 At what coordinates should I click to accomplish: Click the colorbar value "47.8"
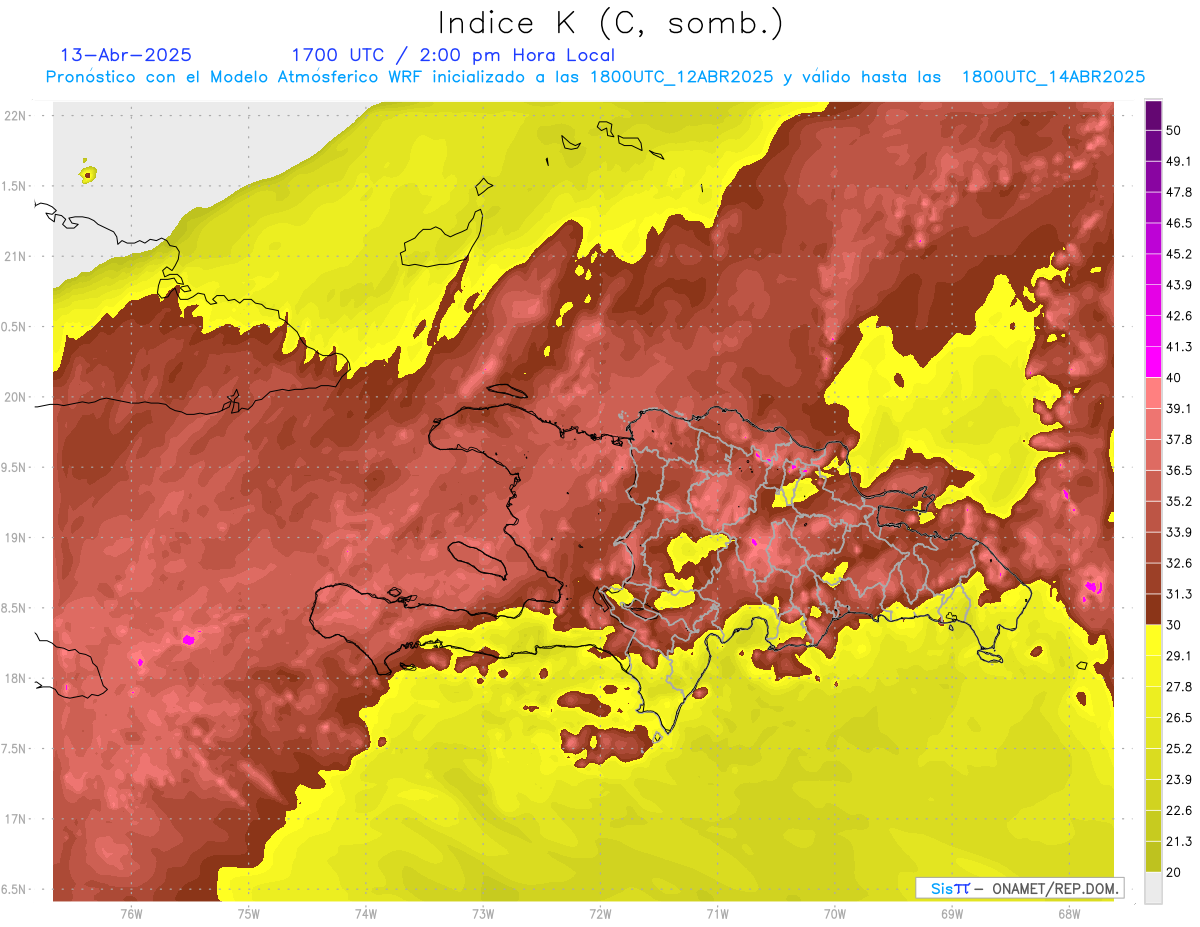pos(1179,192)
